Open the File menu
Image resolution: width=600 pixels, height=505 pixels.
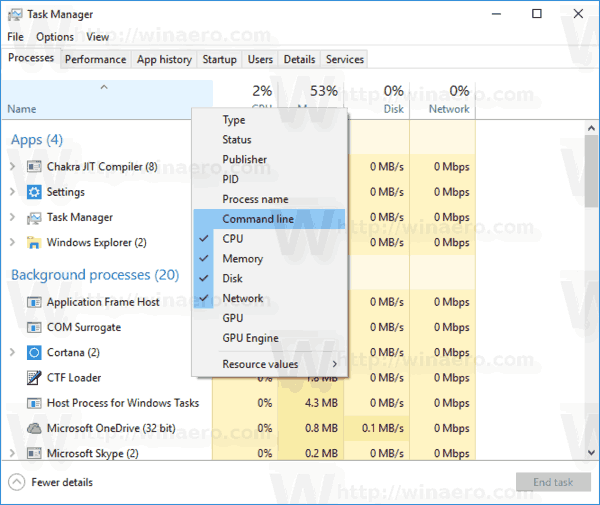tap(15, 37)
